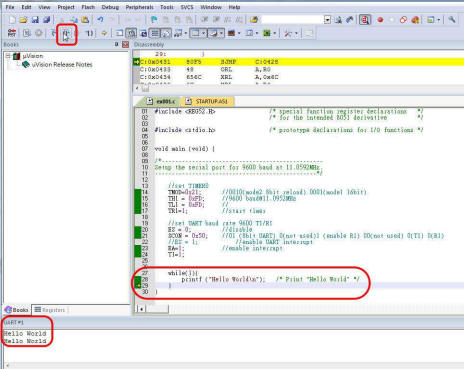Click the Paste icon in toolbar

pos(85,20)
